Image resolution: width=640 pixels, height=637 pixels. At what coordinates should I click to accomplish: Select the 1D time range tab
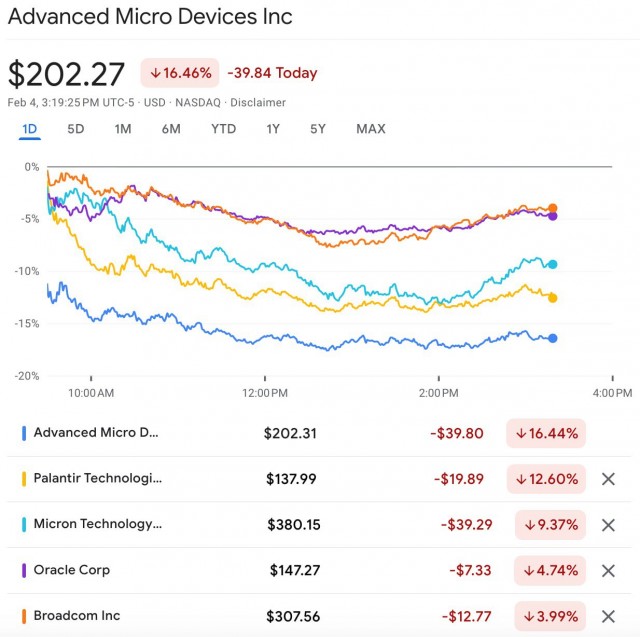click(29, 129)
